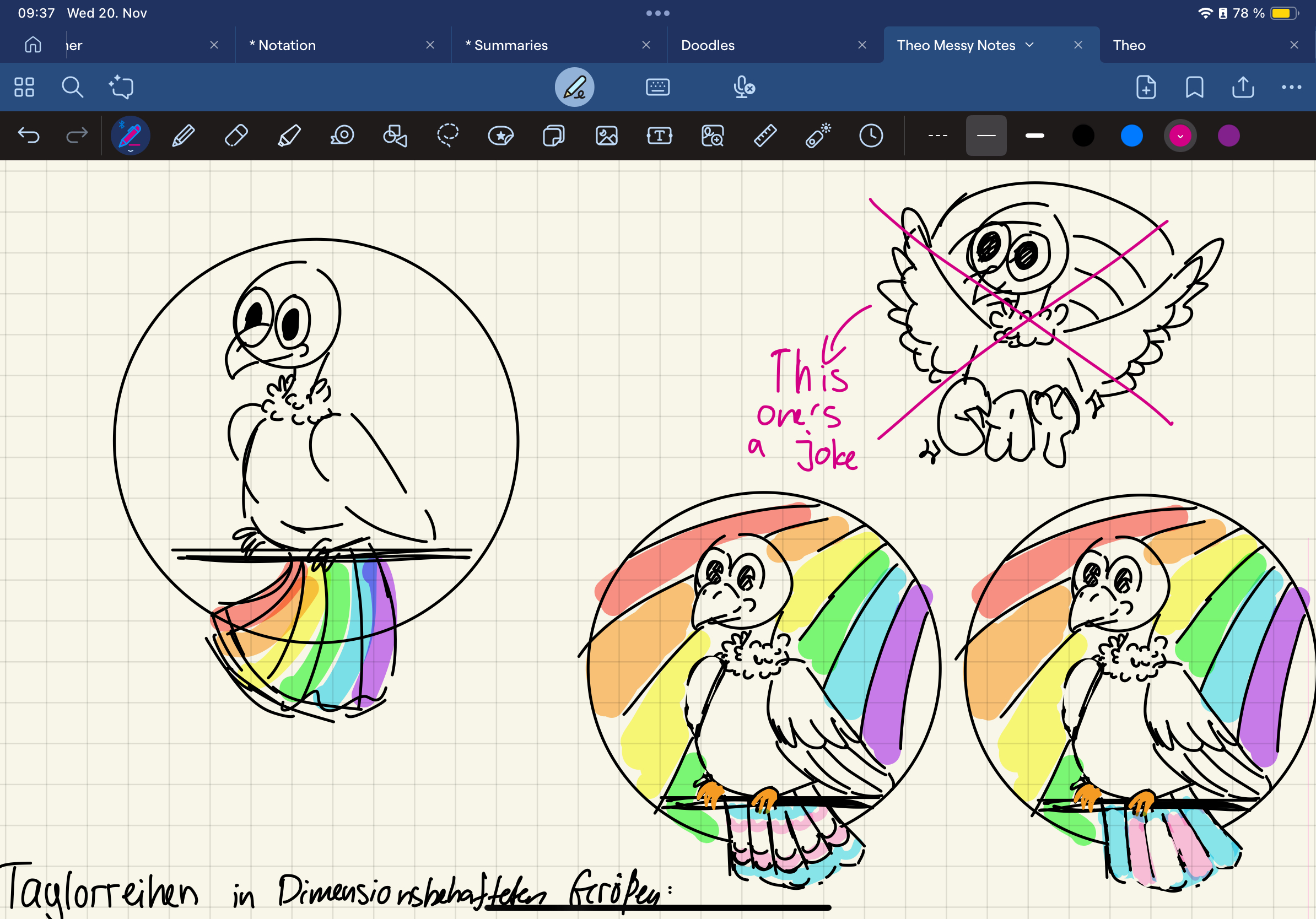
Task: Open the Ruler tool
Action: click(x=764, y=136)
